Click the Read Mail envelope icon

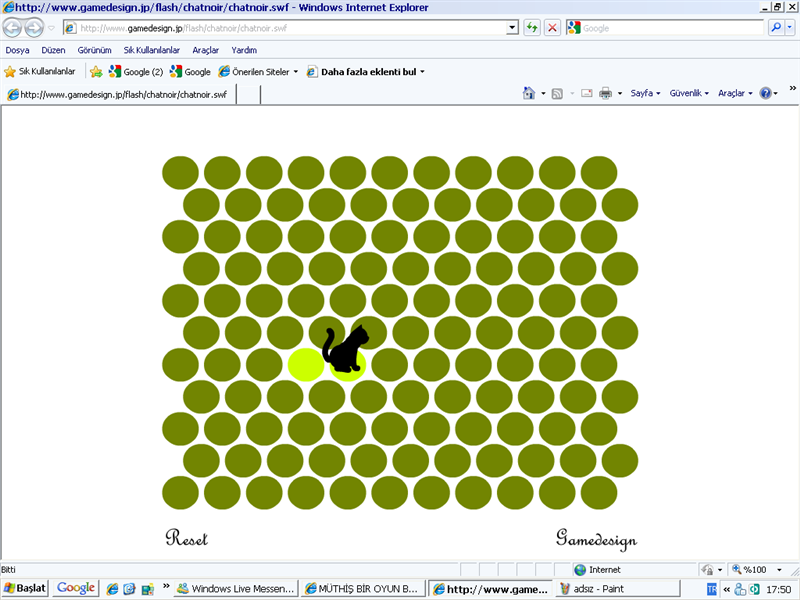click(x=587, y=93)
